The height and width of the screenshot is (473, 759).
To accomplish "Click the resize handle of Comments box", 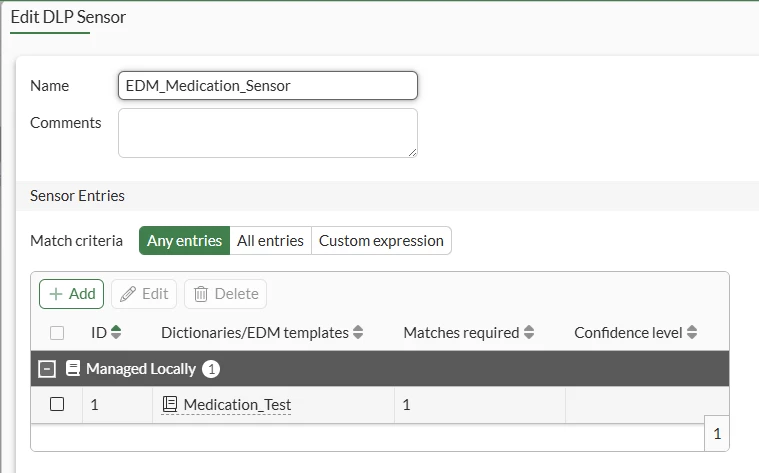I will click(x=412, y=153).
